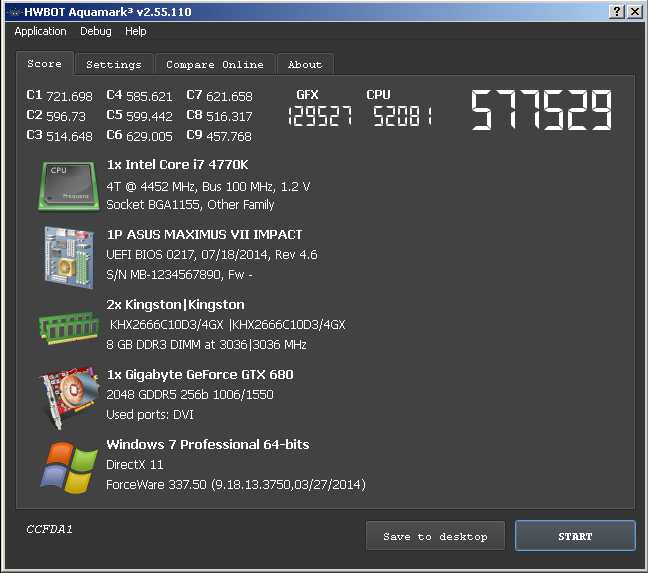Viewport: 648px width, 573px height.
Task: Click the CPU score value
Action: click(x=401, y=117)
